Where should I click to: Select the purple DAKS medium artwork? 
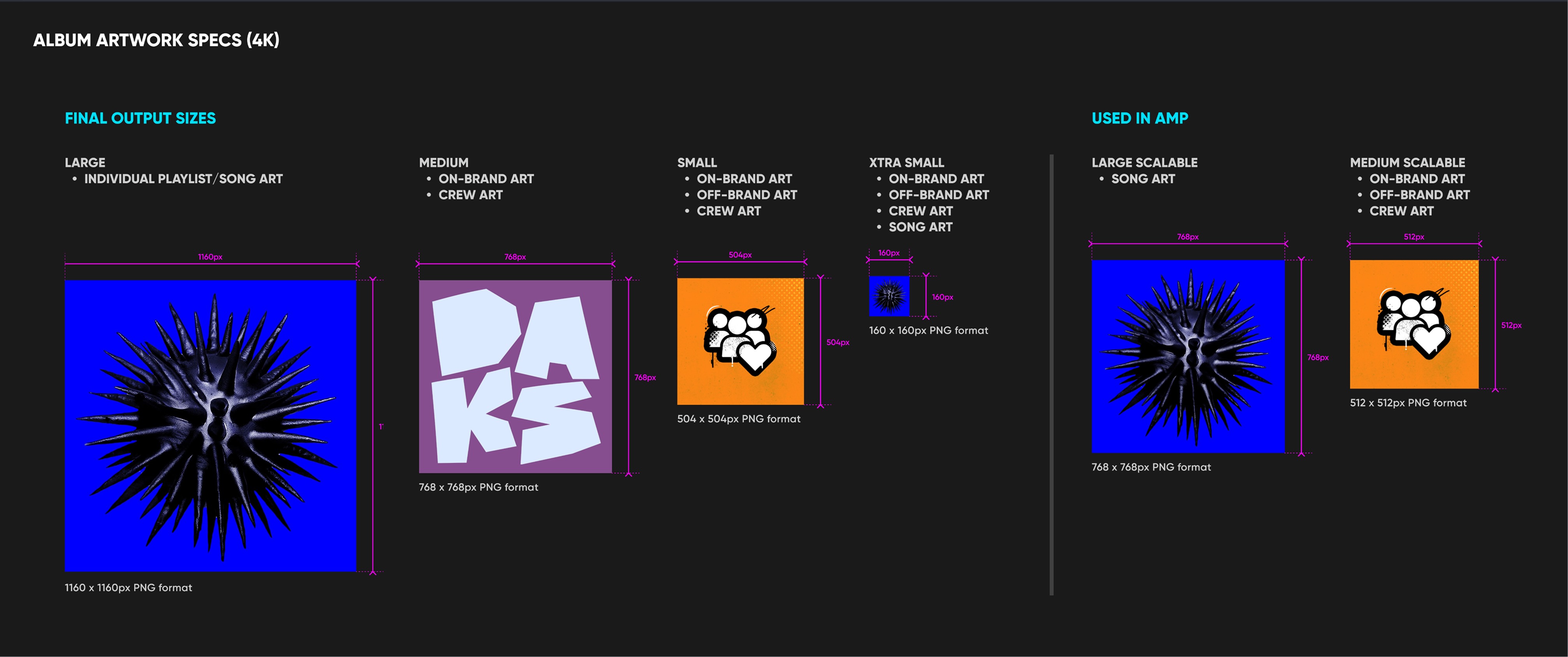point(515,376)
